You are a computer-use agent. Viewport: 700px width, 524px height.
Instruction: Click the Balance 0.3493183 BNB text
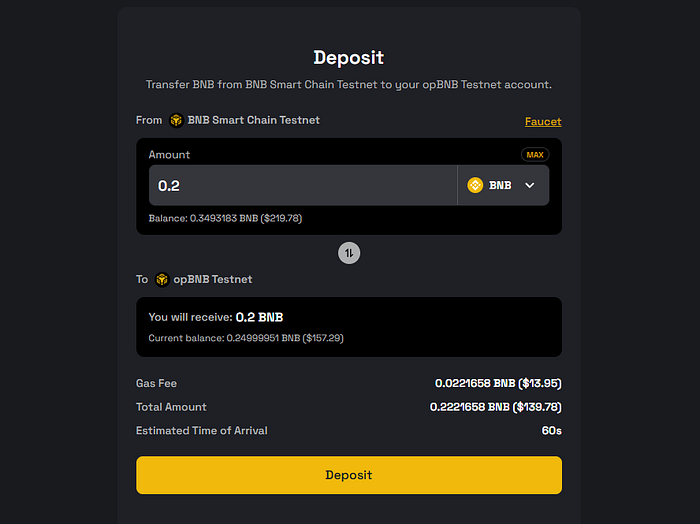point(225,218)
